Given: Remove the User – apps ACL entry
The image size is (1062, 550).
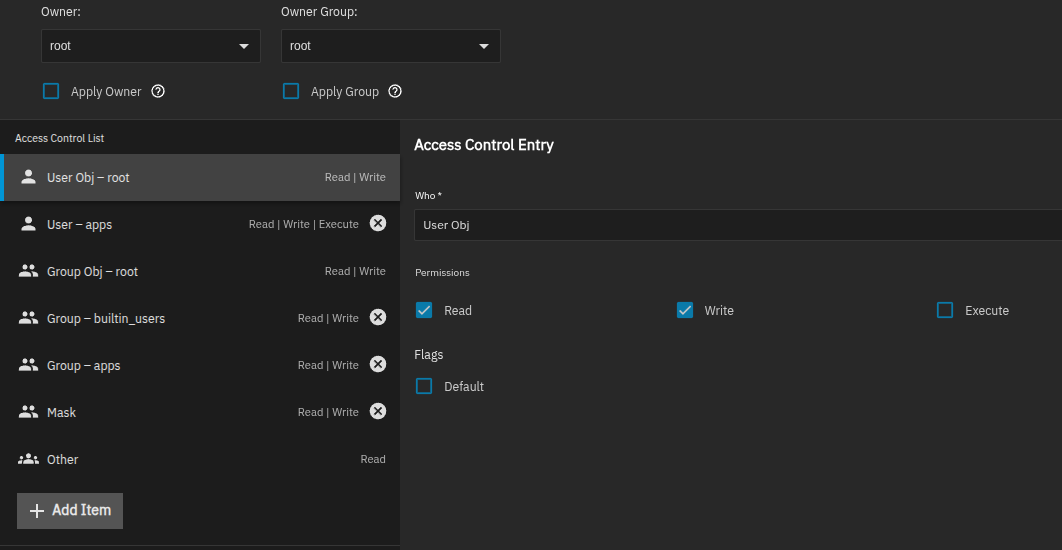Looking at the screenshot, I should tap(377, 224).
